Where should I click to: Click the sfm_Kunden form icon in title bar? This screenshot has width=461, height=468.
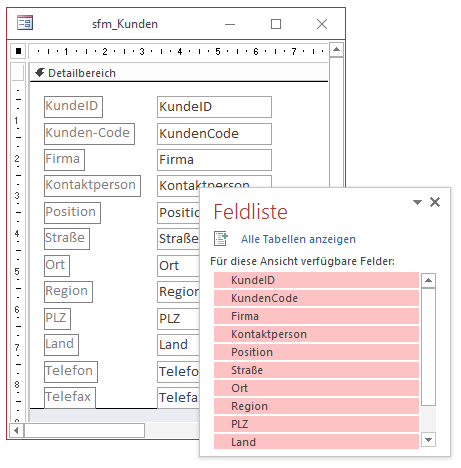coord(25,23)
